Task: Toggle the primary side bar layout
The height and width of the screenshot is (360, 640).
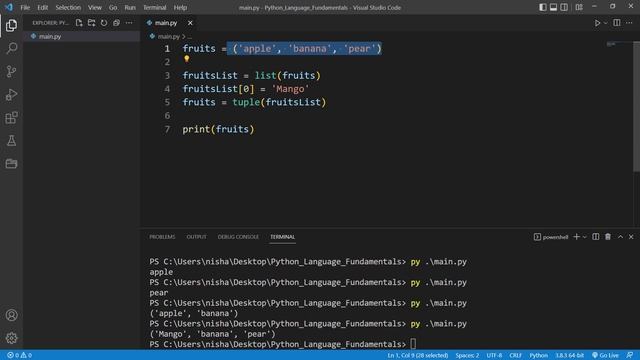Action: coord(542,7)
